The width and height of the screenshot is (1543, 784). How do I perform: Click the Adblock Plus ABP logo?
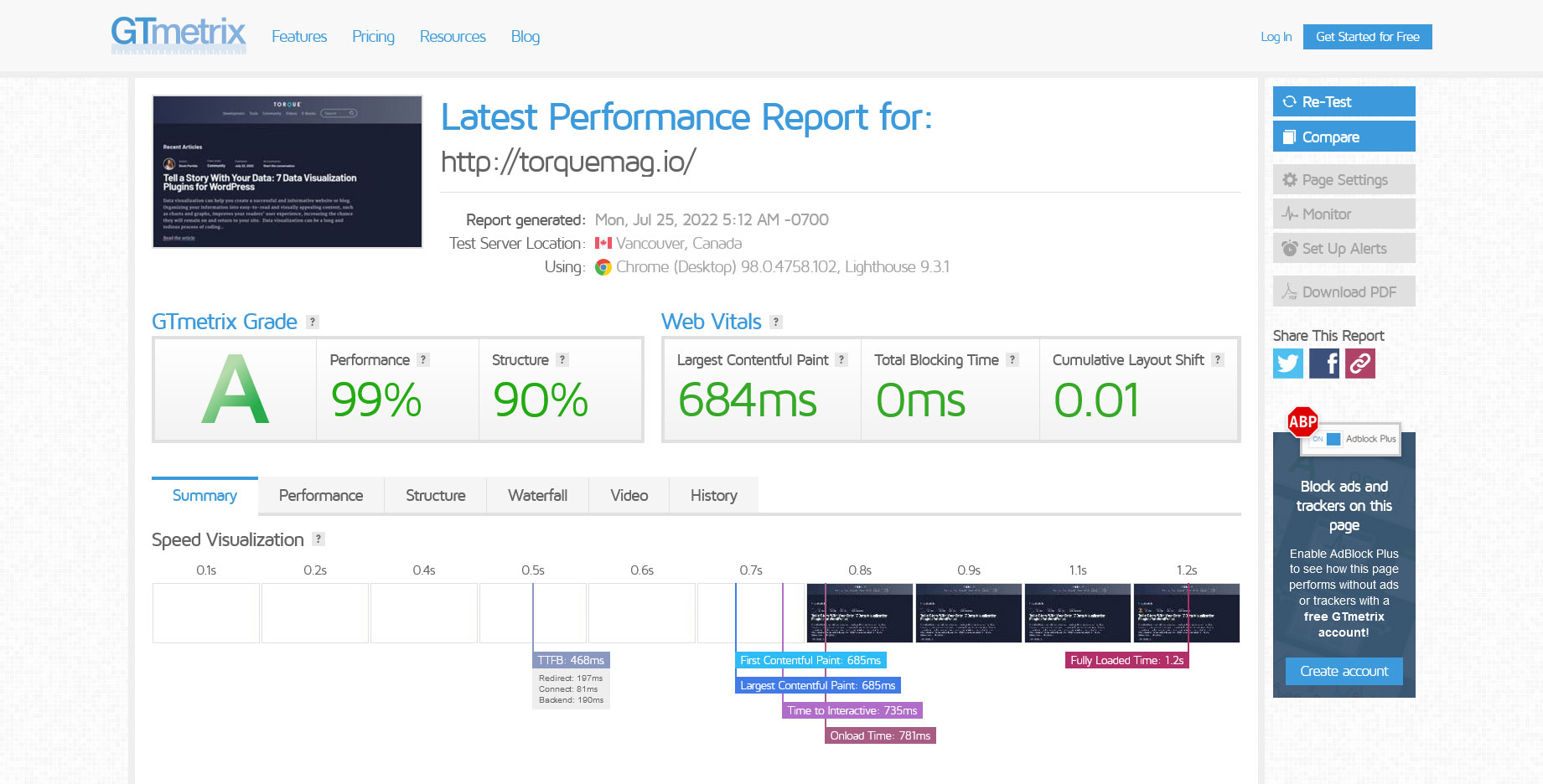point(1302,422)
